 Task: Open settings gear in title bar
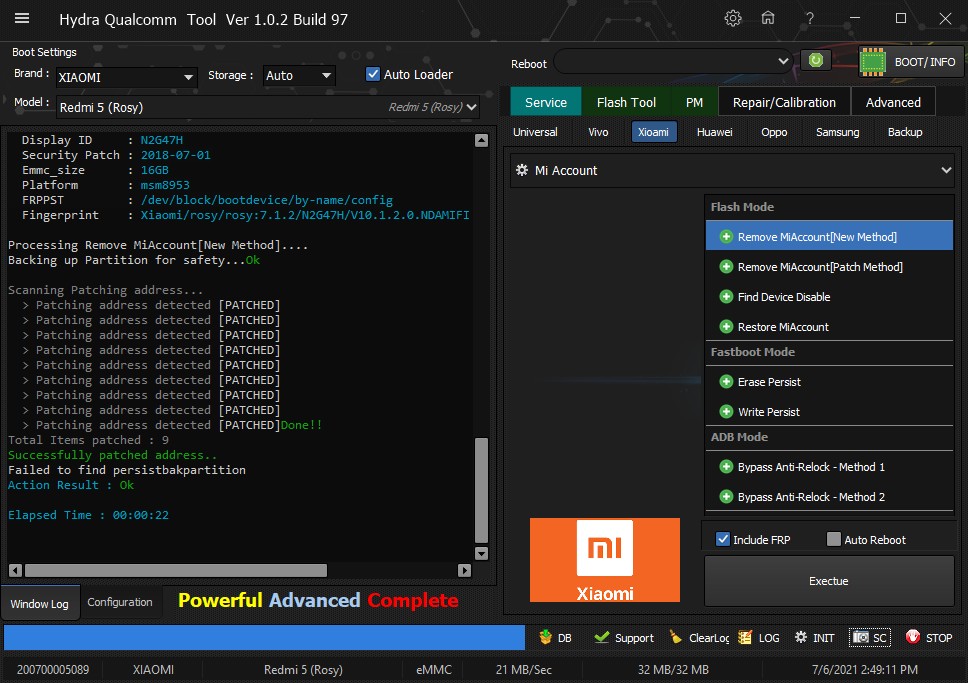click(733, 19)
